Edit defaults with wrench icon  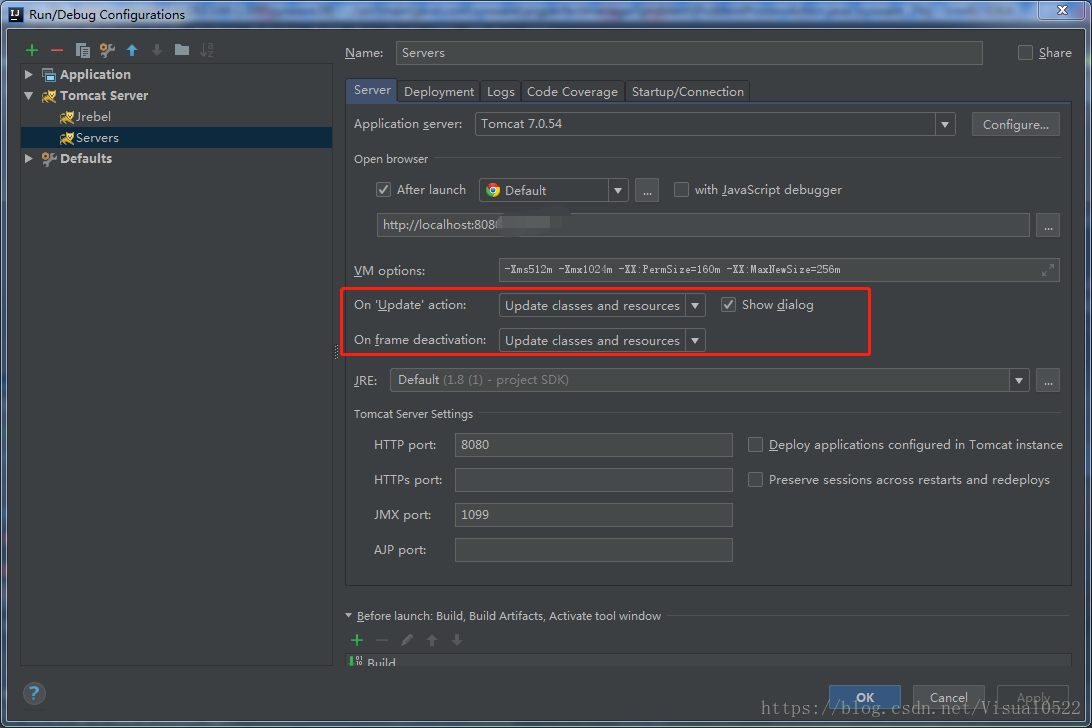[x=107, y=50]
